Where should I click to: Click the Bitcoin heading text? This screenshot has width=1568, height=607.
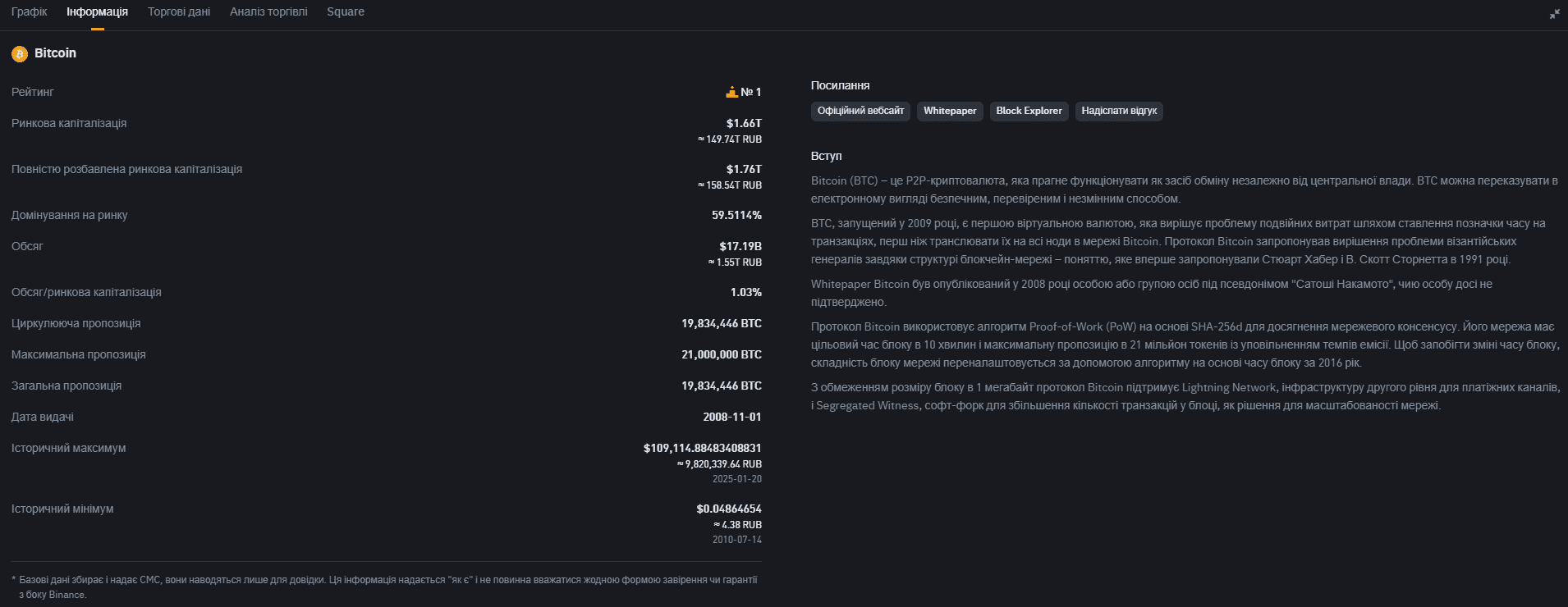pos(55,53)
